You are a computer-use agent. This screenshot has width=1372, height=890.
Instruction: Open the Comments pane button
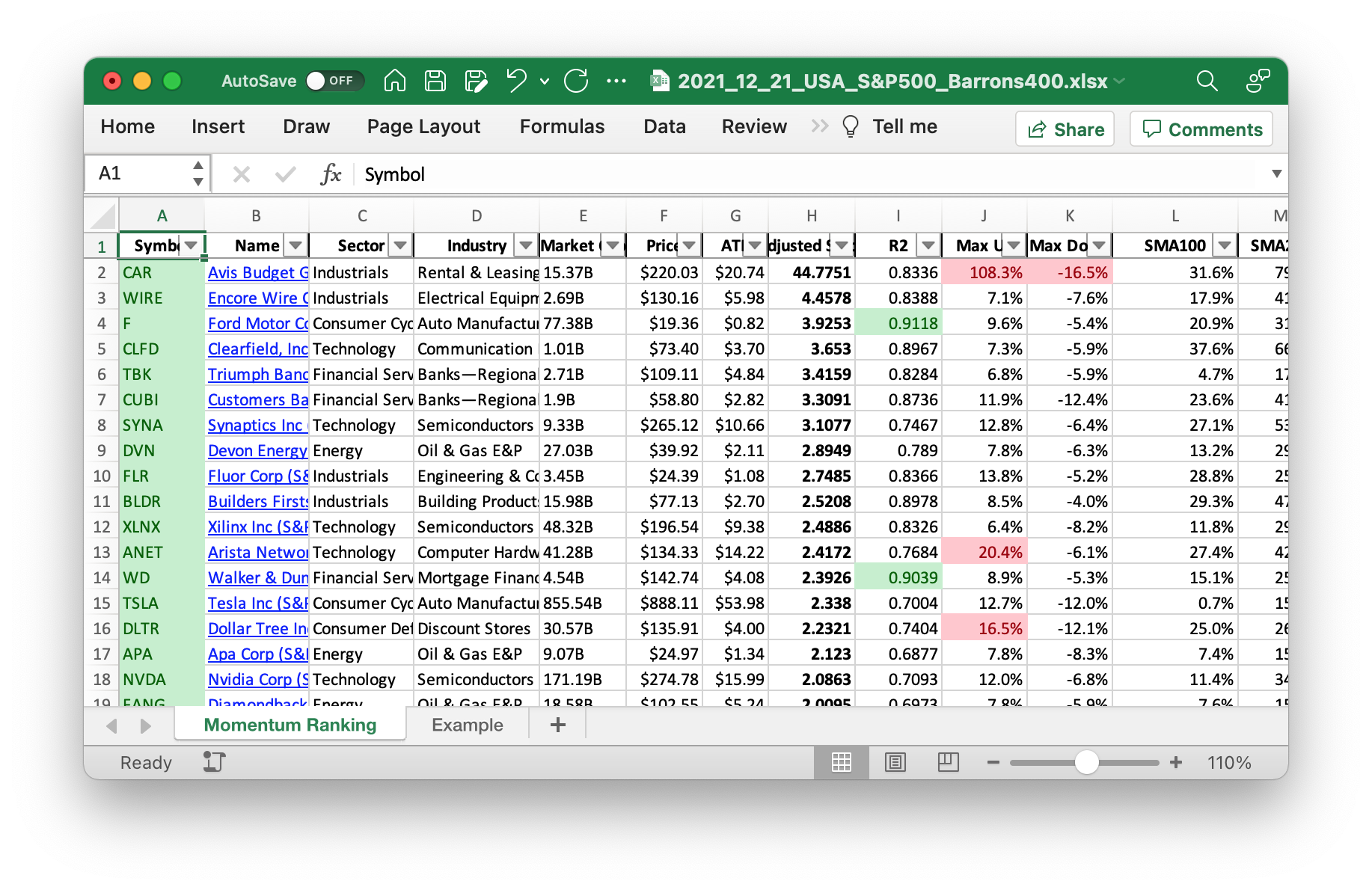coord(1201,129)
